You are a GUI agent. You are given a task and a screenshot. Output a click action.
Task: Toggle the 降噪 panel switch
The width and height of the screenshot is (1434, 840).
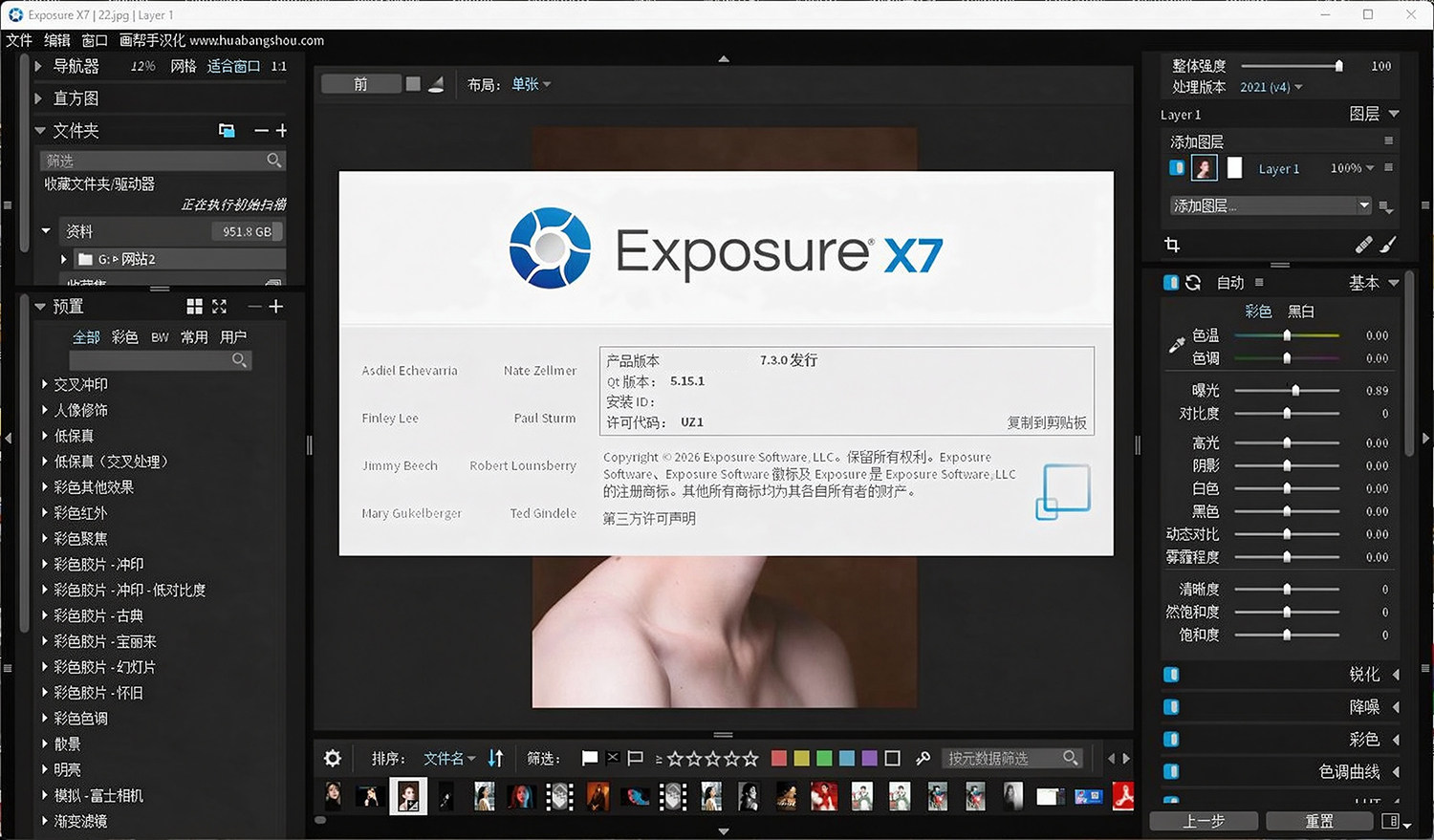click(1171, 707)
